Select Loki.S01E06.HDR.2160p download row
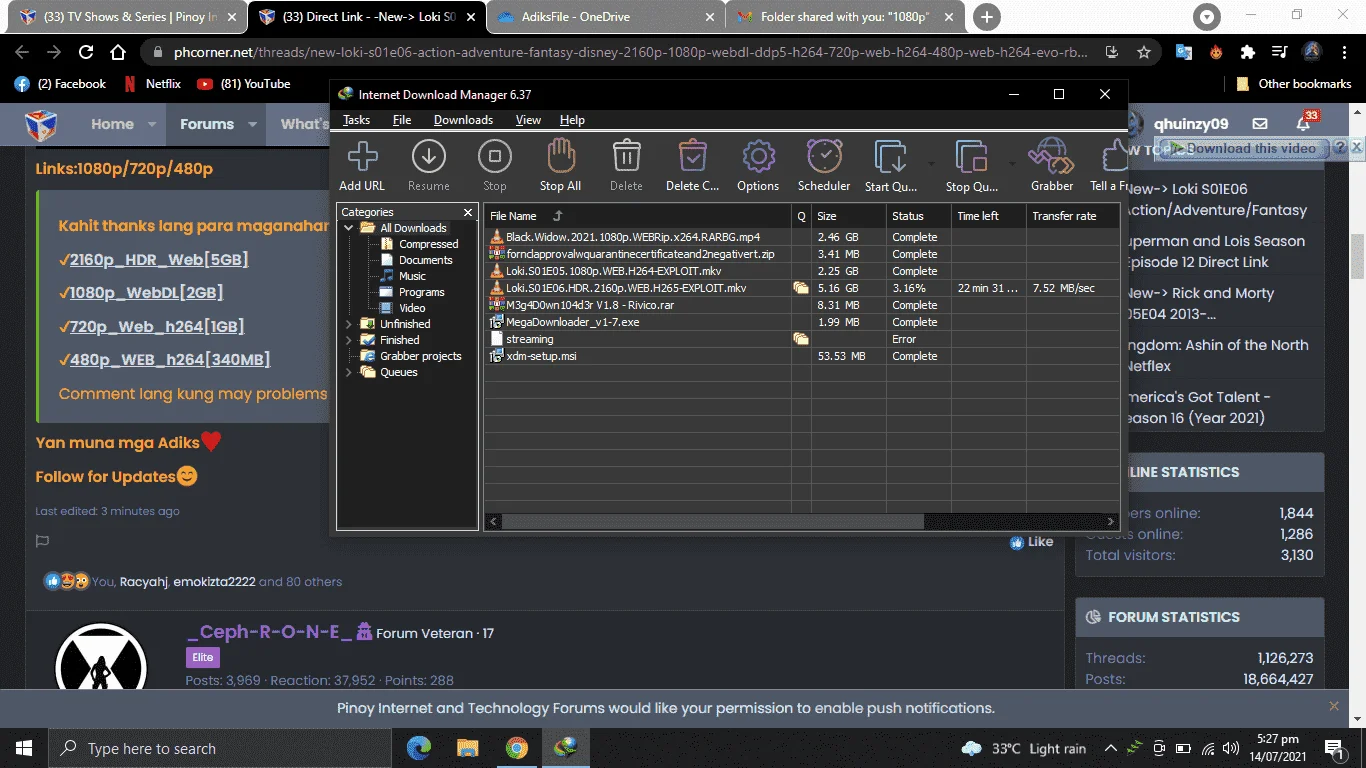1366x768 pixels. [802, 288]
